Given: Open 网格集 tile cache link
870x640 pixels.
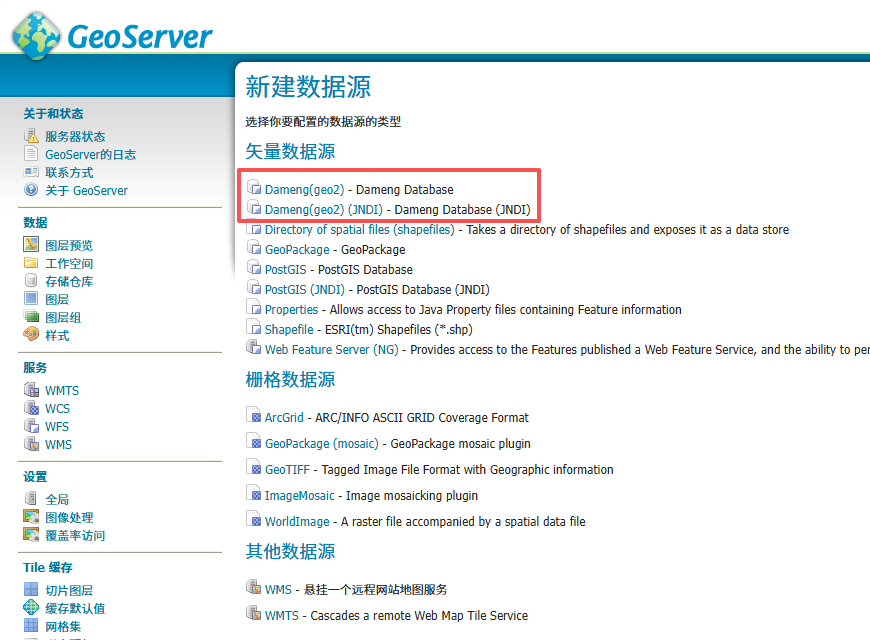Looking at the screenshot, I should click(x=63, y=627).
